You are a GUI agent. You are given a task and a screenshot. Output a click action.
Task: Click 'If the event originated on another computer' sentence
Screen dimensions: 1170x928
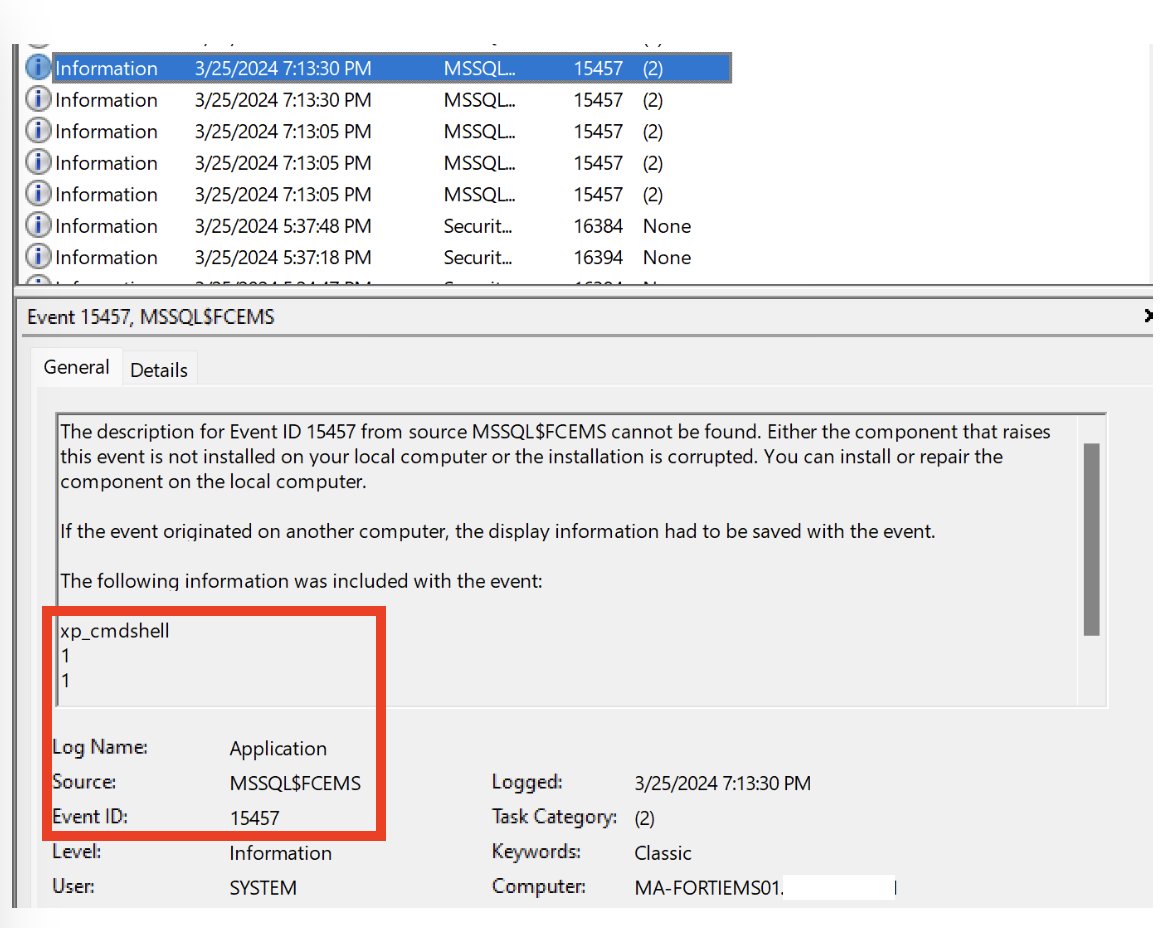point(497,531)
